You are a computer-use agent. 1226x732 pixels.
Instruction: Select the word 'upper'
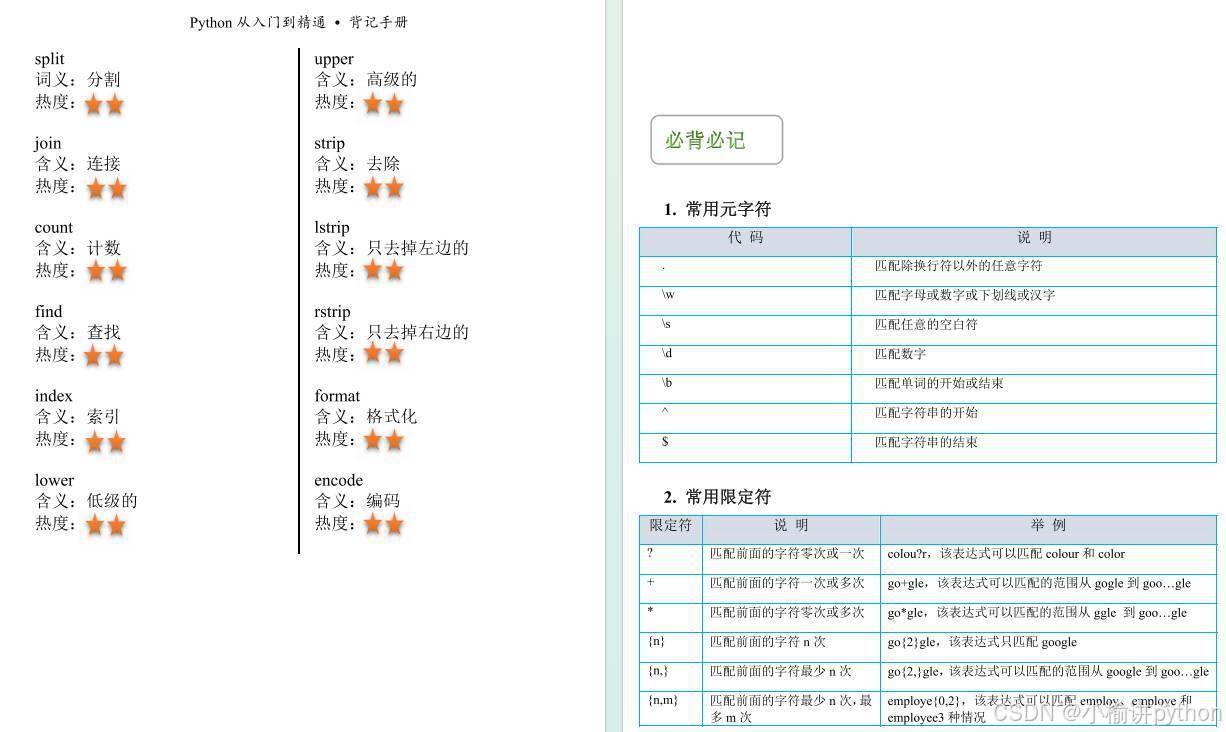click(x=333, y=59)
